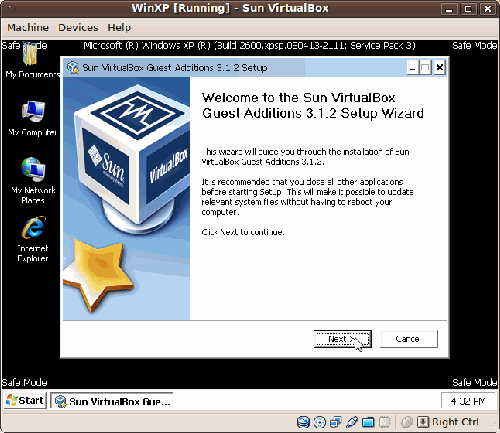
Task: Select the Sun VirtualBox taskbar entry
Action: [113, 401]
